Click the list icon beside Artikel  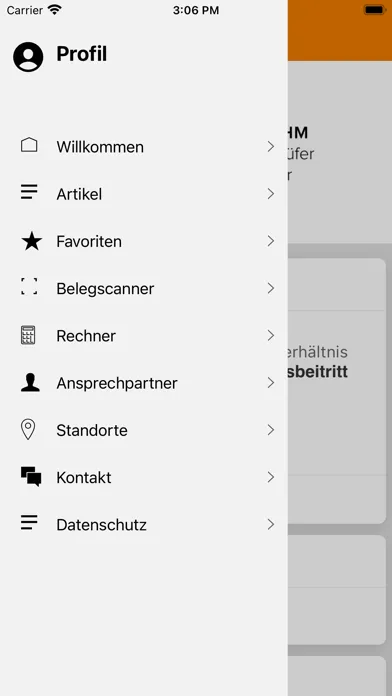(x=29, y=192)
